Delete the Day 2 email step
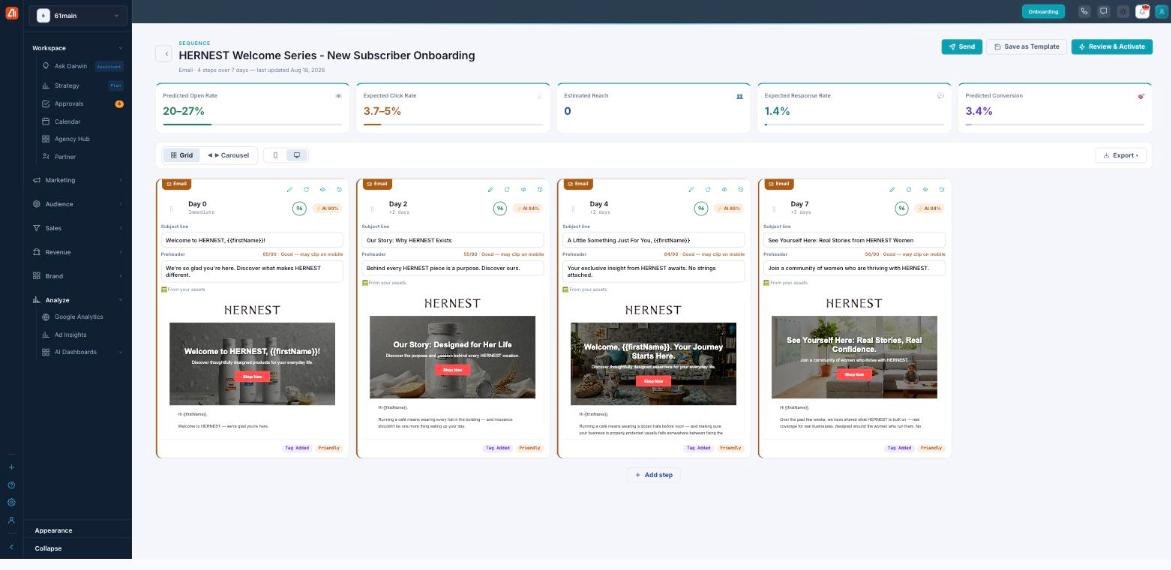 540,190
